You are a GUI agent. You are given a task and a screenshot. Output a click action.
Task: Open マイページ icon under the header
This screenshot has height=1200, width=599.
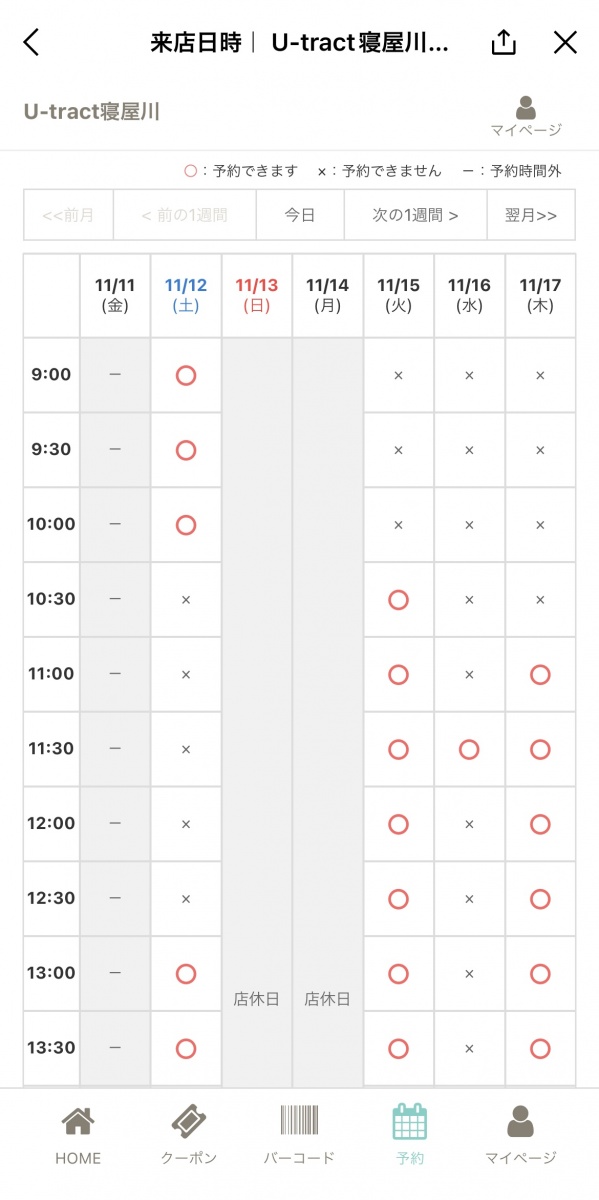pos(526,116)
